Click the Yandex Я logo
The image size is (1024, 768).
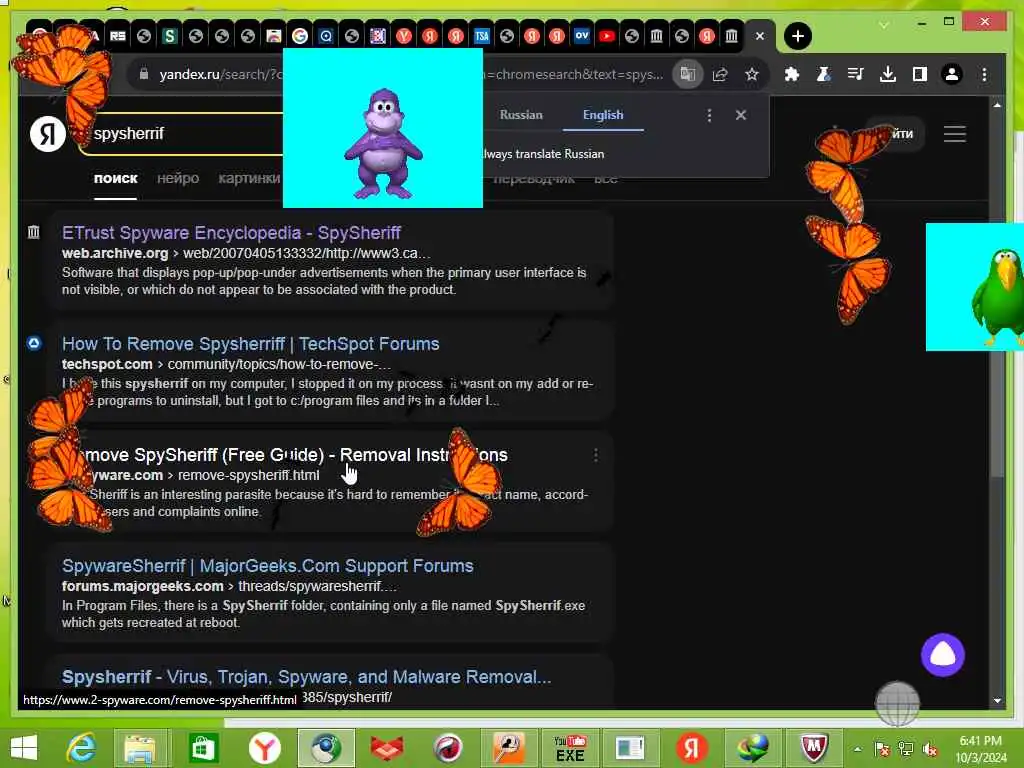(x=48, y=133)
